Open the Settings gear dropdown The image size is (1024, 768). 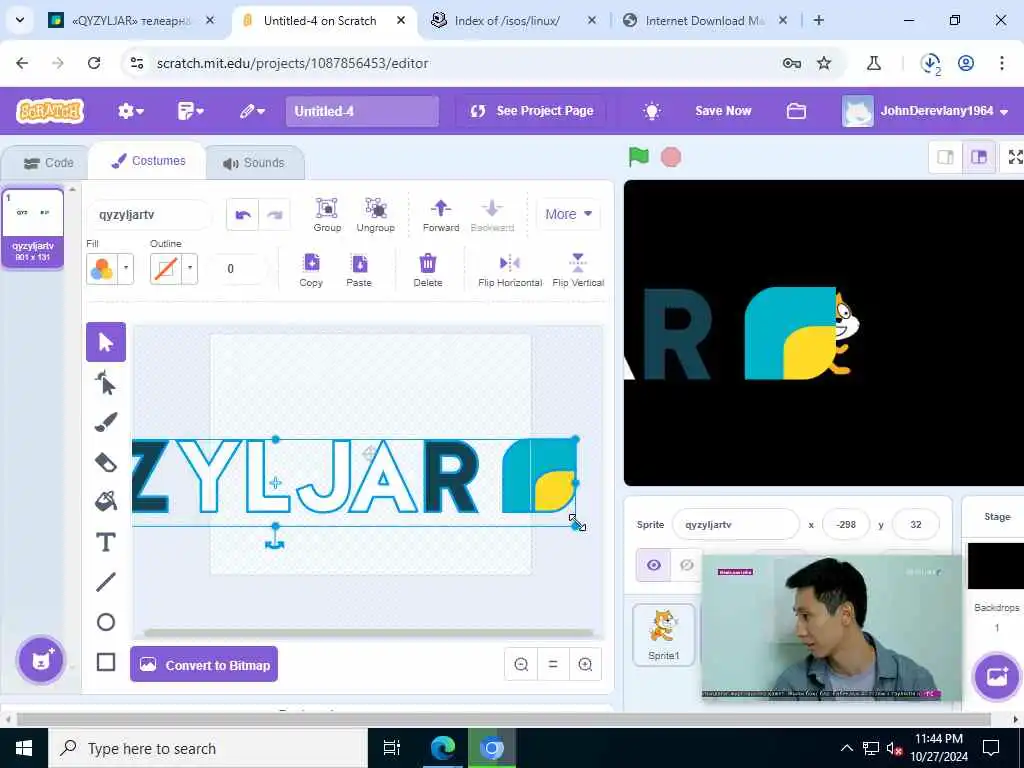[131, 111]
